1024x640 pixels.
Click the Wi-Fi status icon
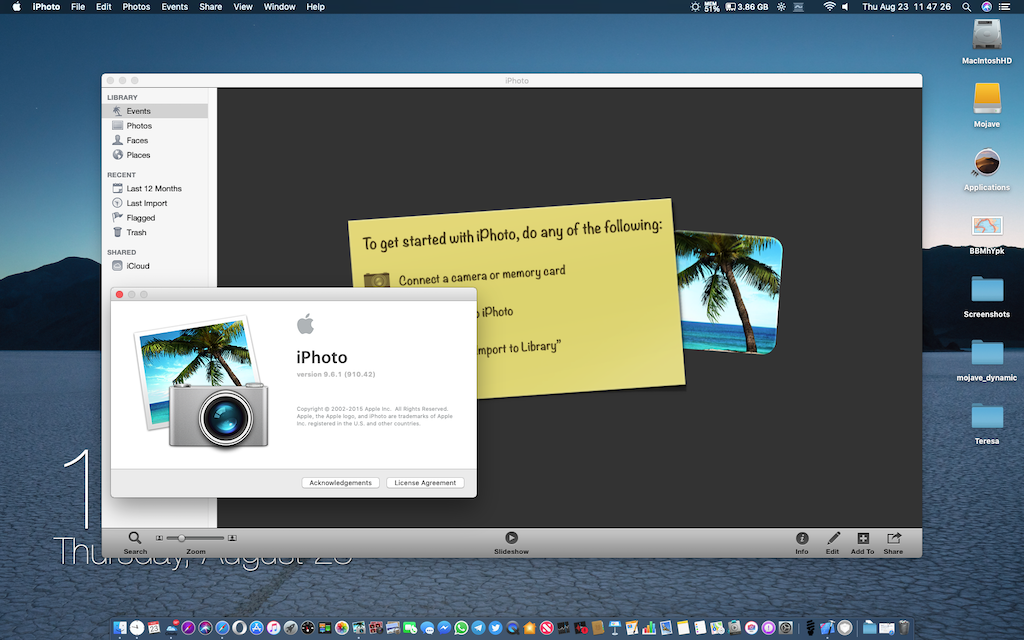point(829,7)
